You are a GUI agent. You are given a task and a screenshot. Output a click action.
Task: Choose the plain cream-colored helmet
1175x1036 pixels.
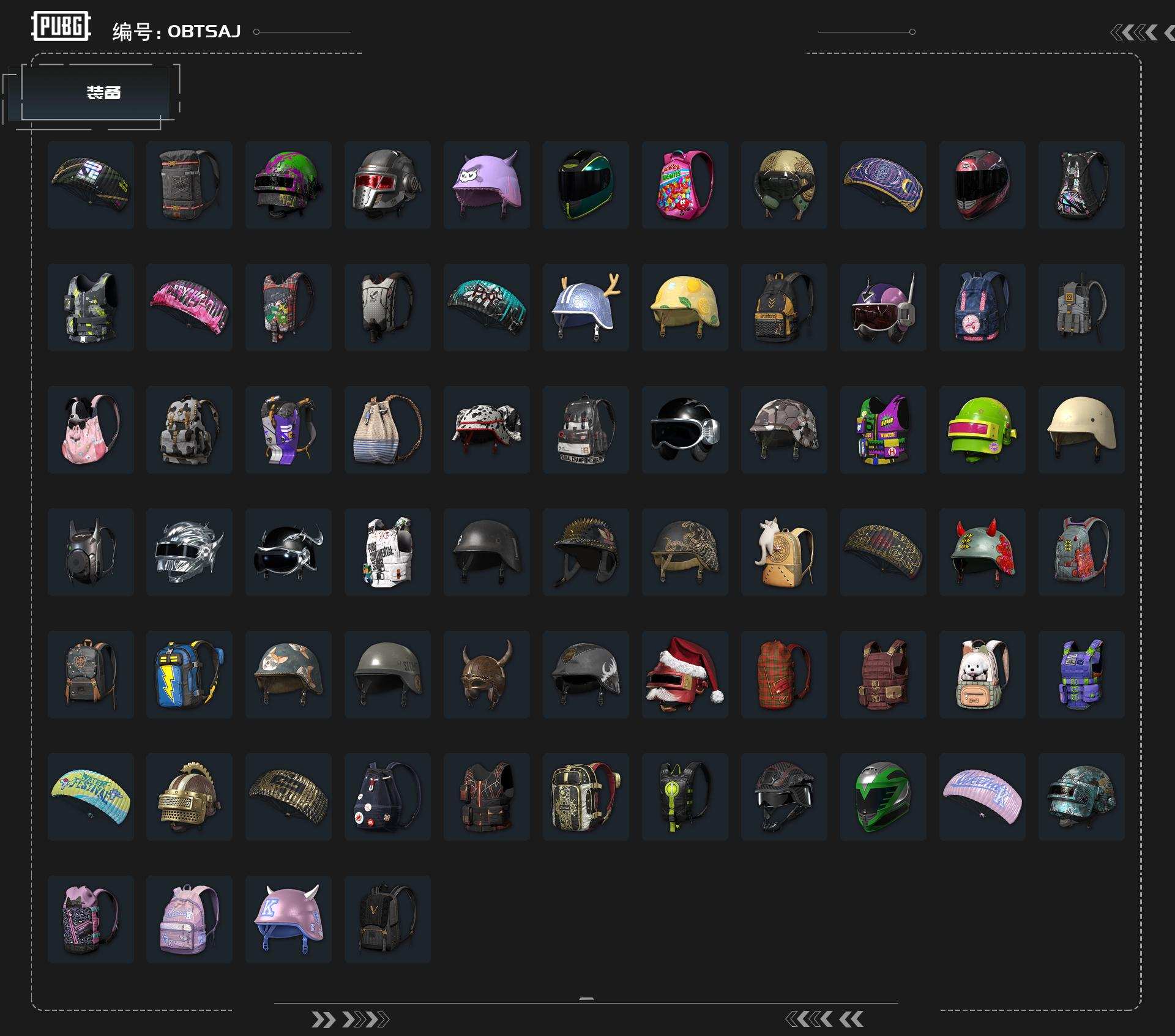(1081, 430)
